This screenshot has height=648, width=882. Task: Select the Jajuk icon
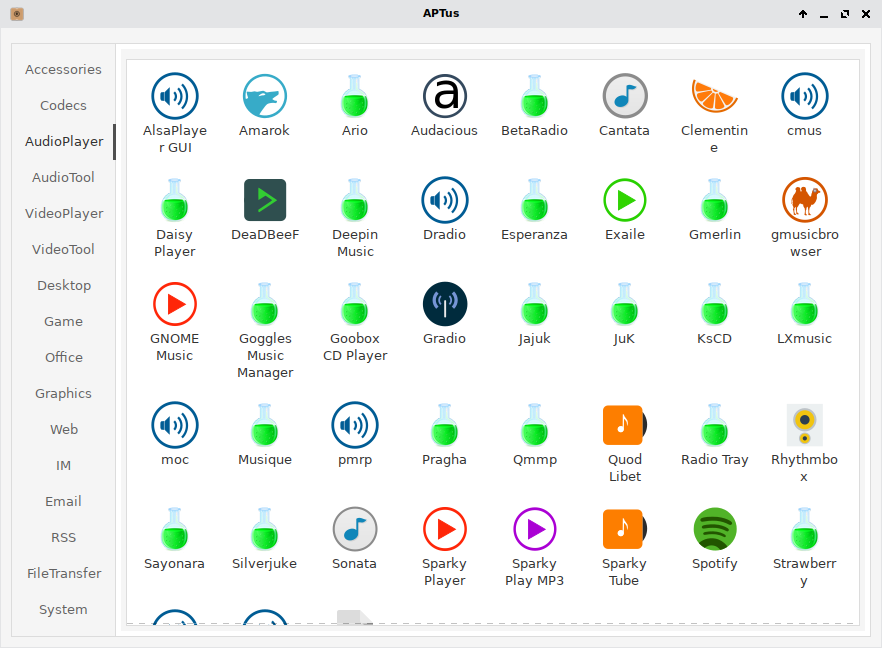(534, 304)
